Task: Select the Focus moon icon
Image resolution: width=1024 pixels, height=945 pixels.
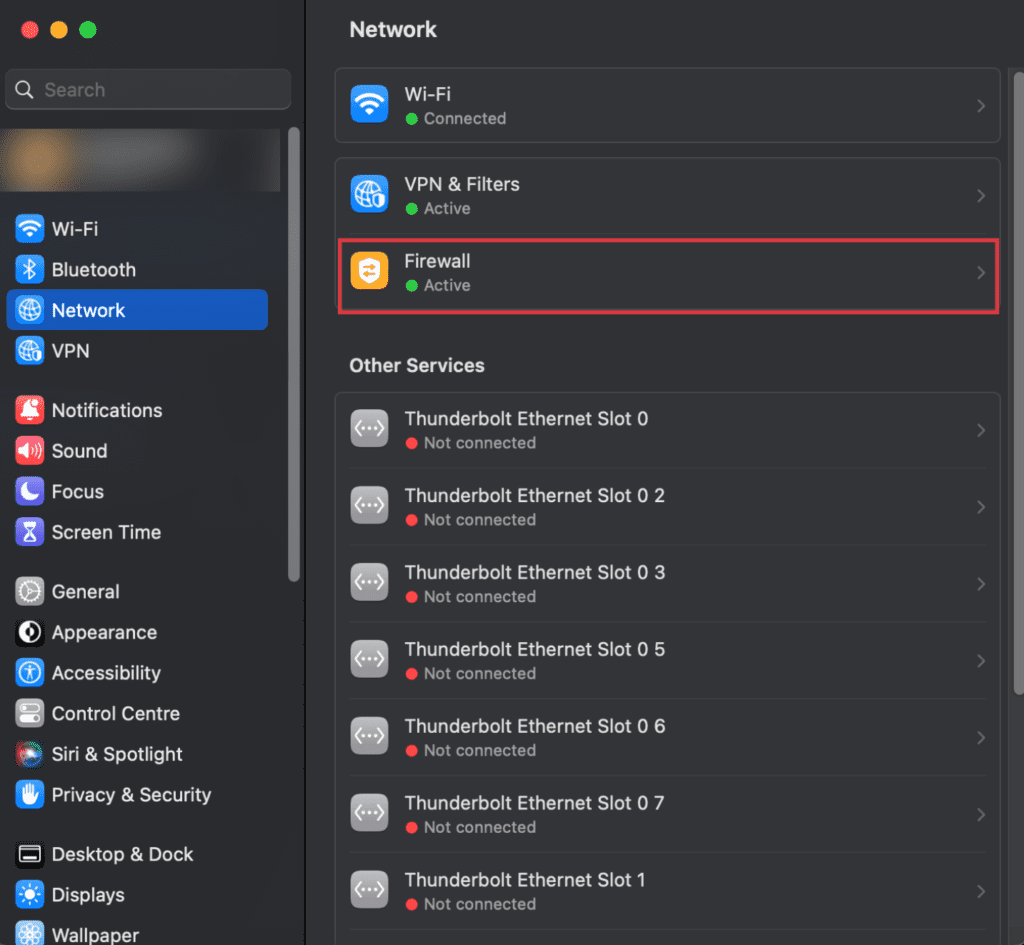Action: pyautogui.click(x=28, y=491)
